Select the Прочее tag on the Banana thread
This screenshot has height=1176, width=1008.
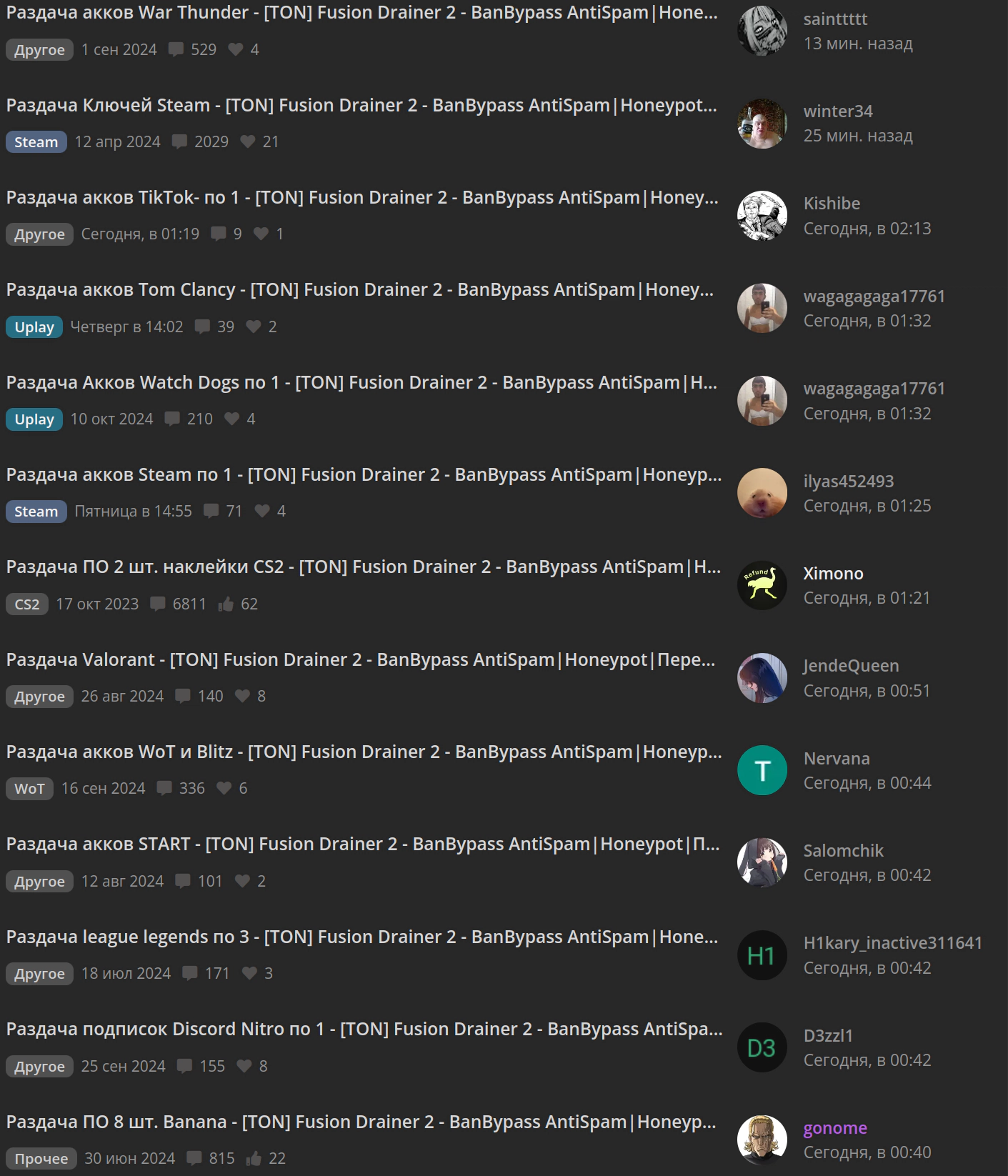pos(41,1159)
